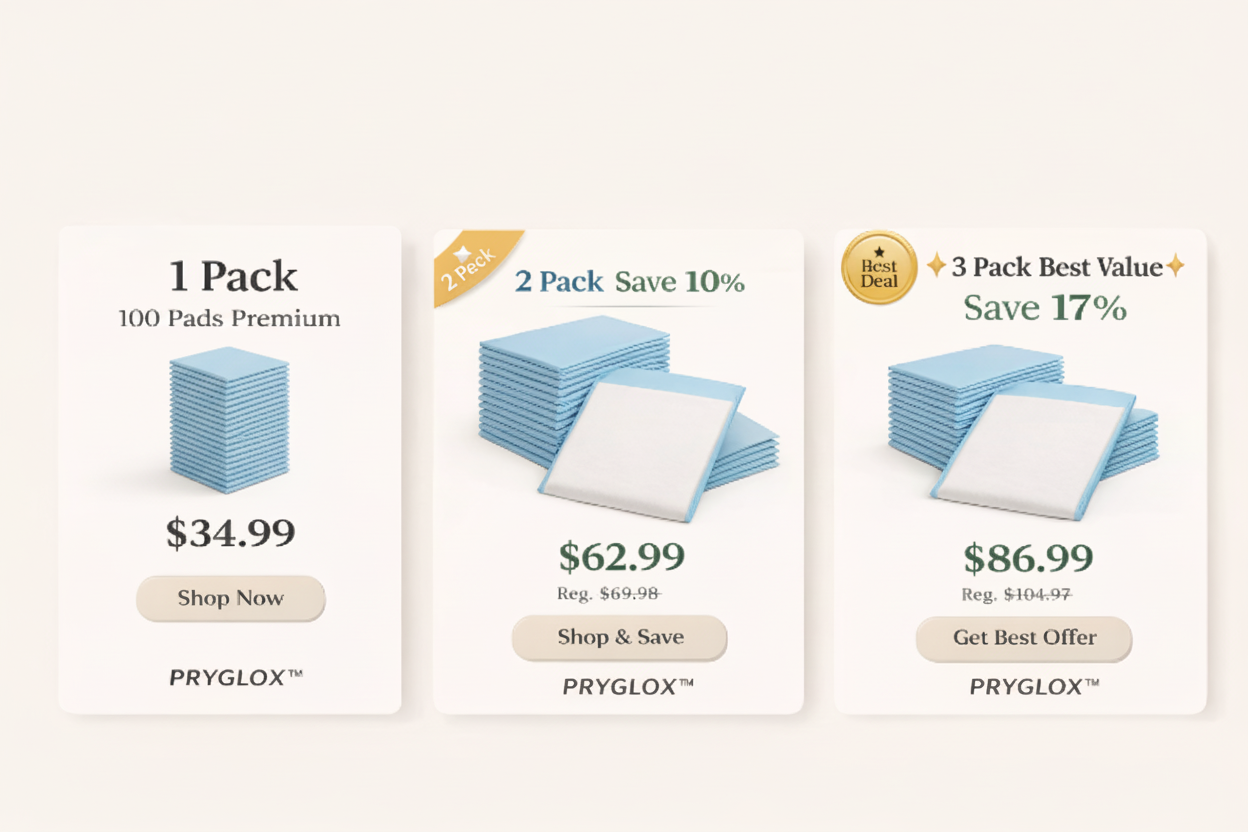Click the $86.99 price
Image resolution: width=1248 pixels, height=832 pixels.
coord(1028,558)
